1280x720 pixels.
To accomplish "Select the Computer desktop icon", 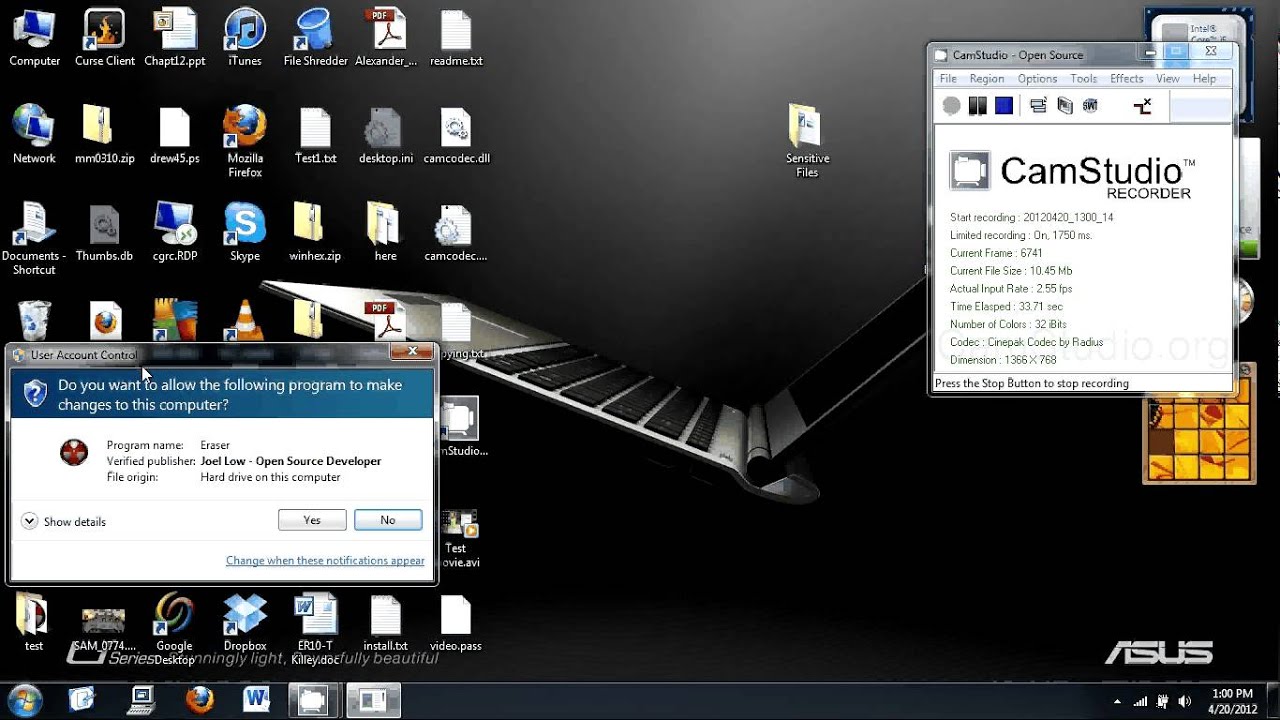I will pos(35,38).
